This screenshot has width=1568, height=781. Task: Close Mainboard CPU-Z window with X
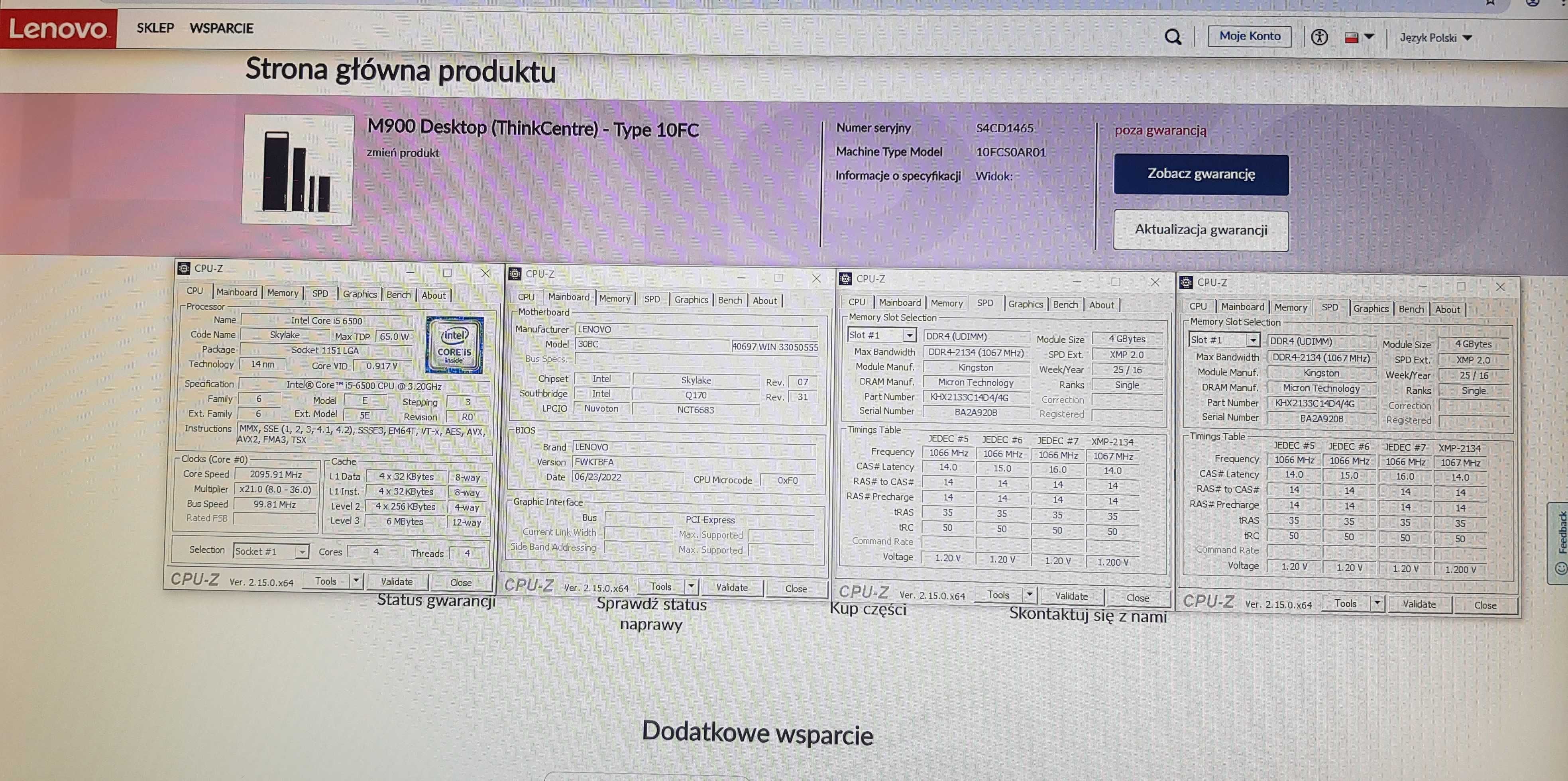point(815,278)
